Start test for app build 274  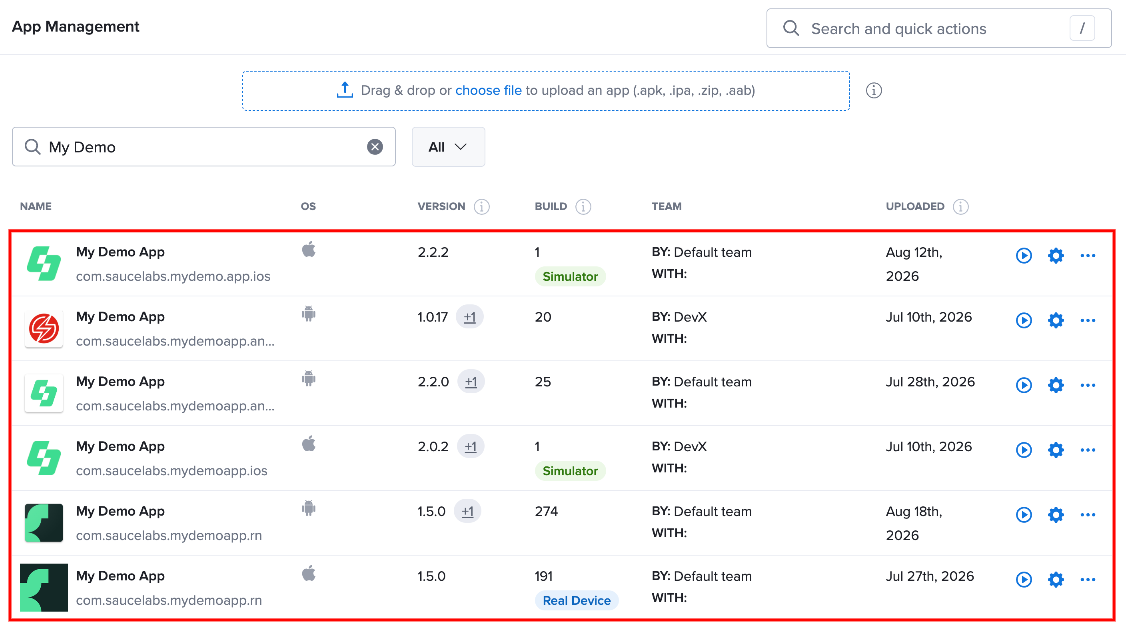point(1024,515)
